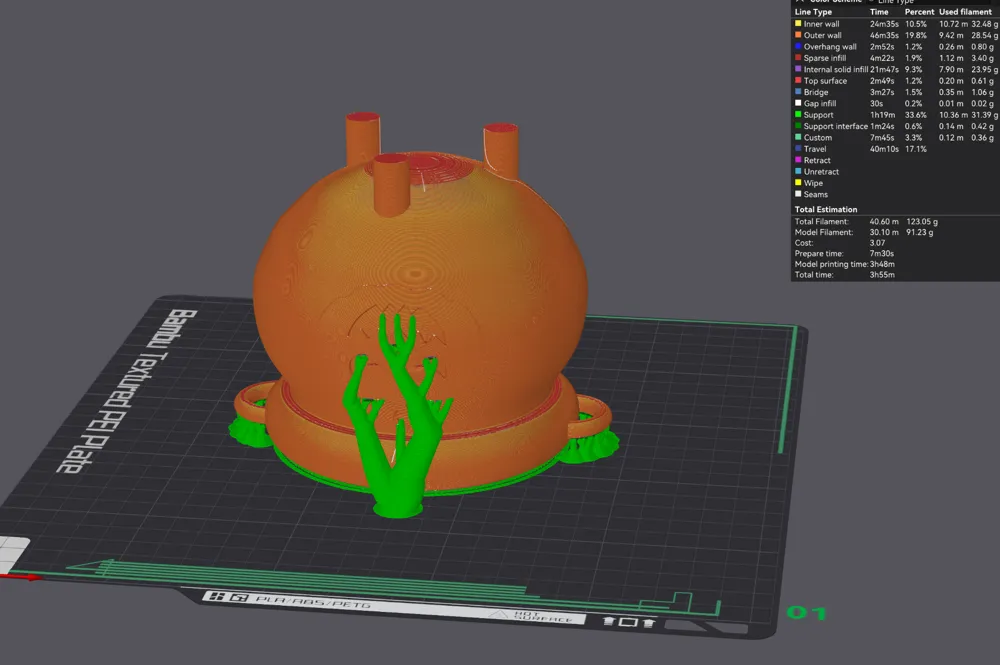Click the "Line Type" column header

coord(813,12)
